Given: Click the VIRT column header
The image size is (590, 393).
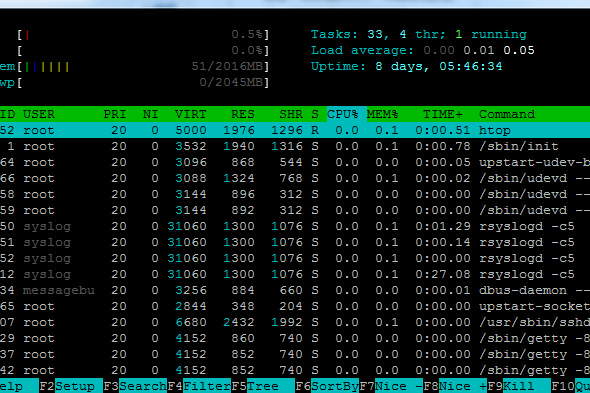Looking at the screenshot, I should tap(190, 114).
